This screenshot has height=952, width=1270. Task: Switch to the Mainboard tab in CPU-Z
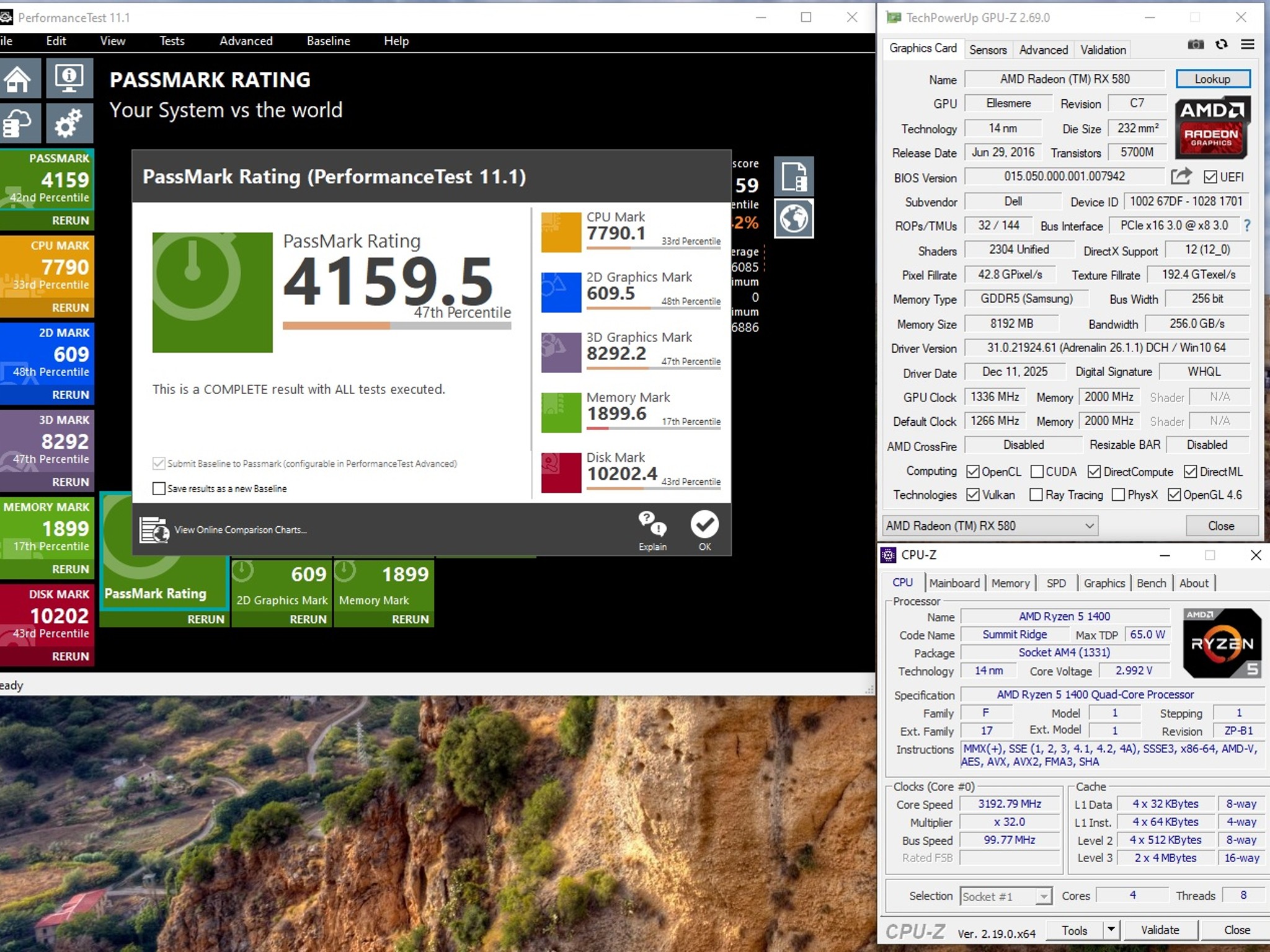954,583
